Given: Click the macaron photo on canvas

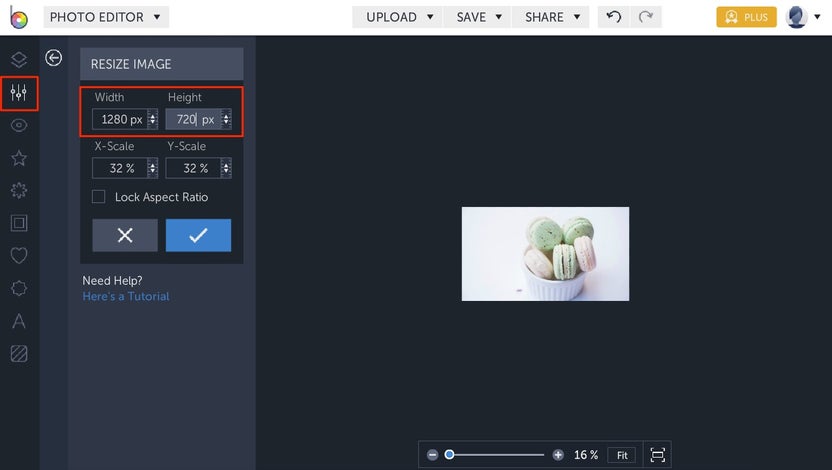Looking at the screenshot, I should [545, 254].
